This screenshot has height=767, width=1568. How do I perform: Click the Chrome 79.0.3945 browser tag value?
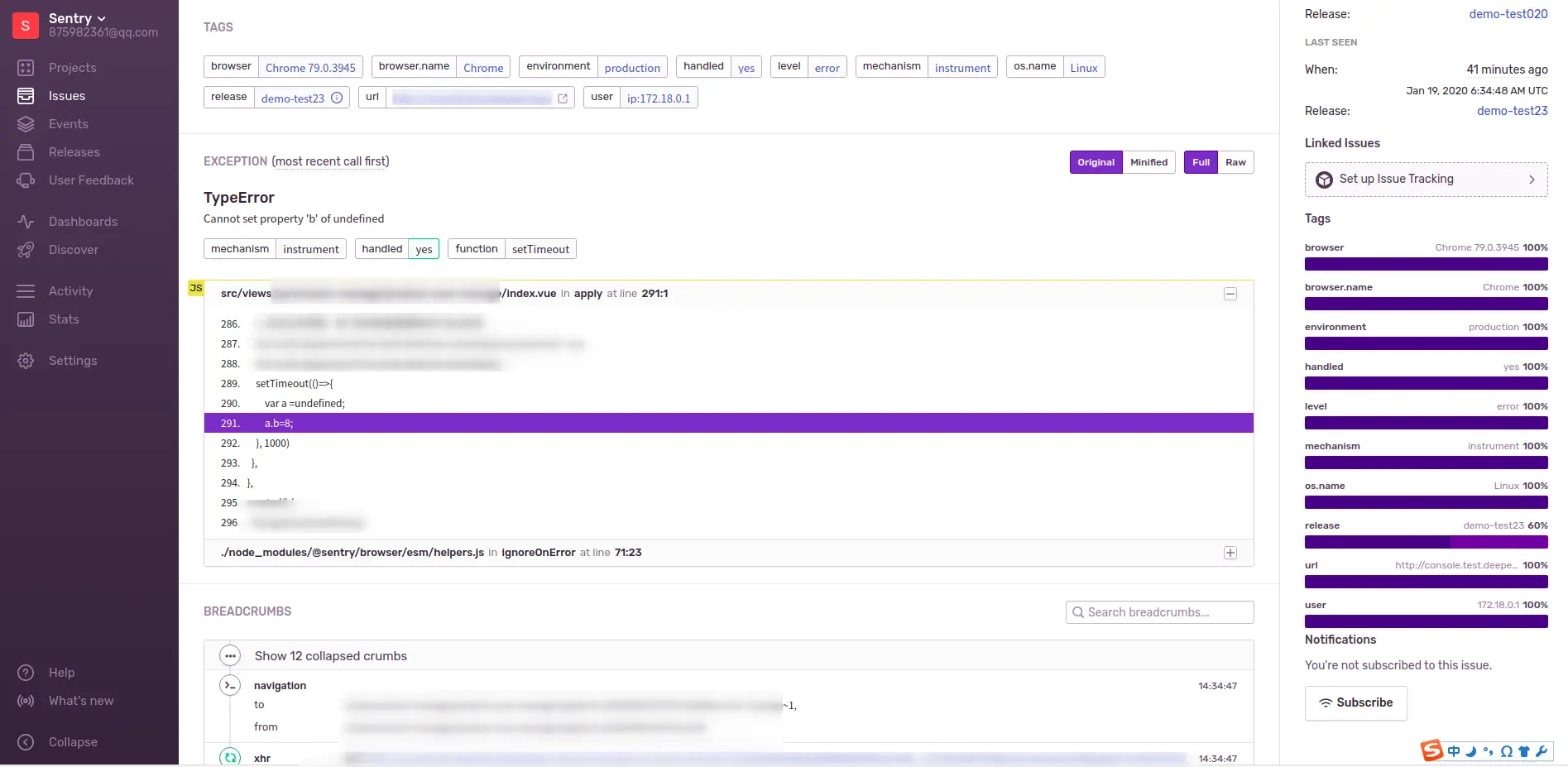point(310,68)
